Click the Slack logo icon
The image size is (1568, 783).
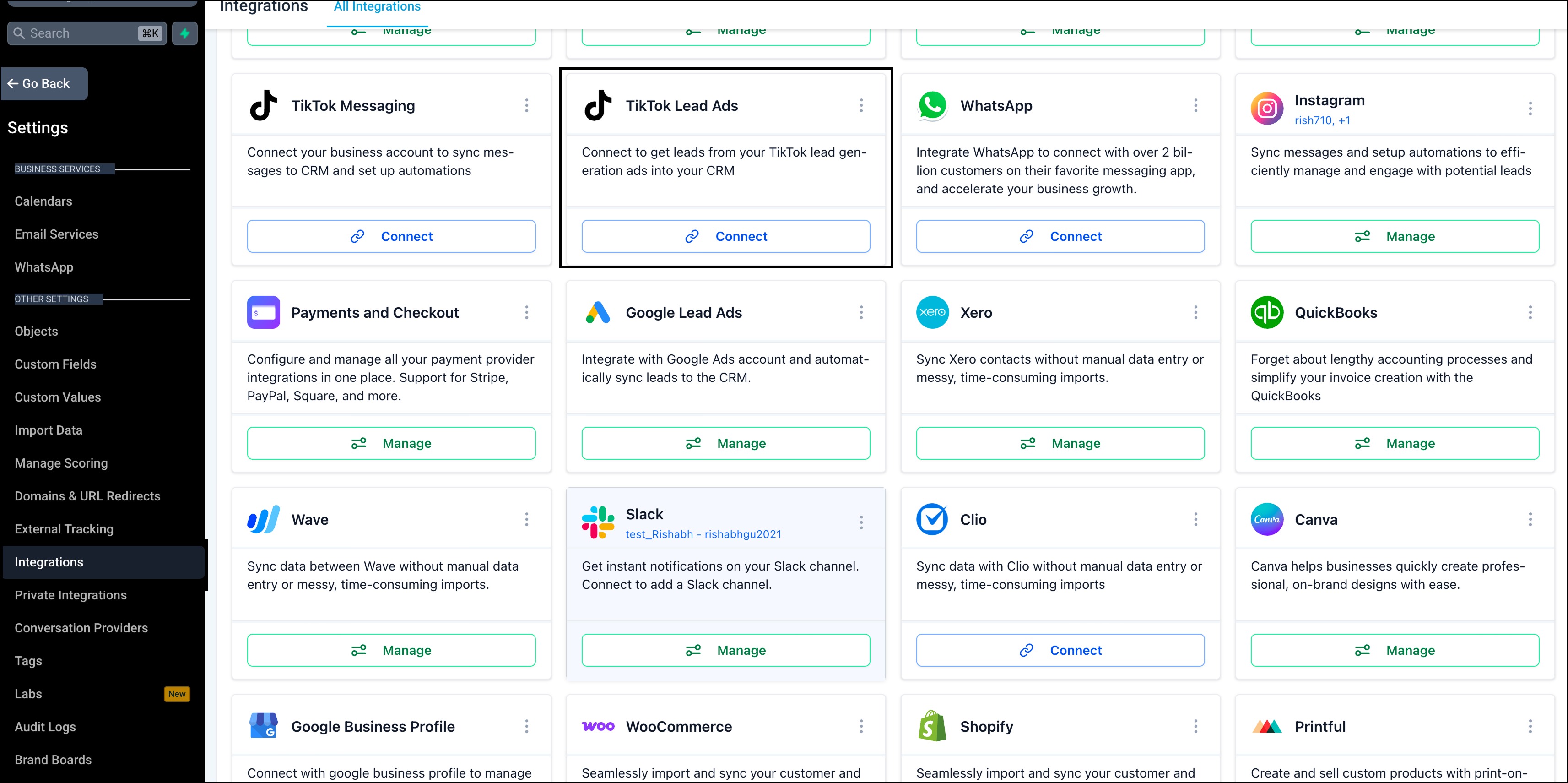coord(598,522)
